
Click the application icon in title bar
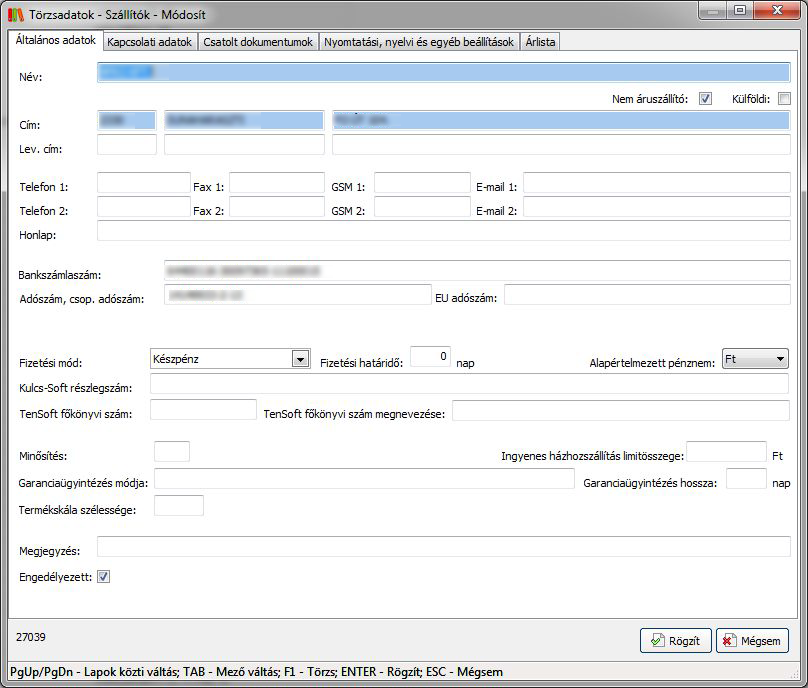(x=13, y=13)
